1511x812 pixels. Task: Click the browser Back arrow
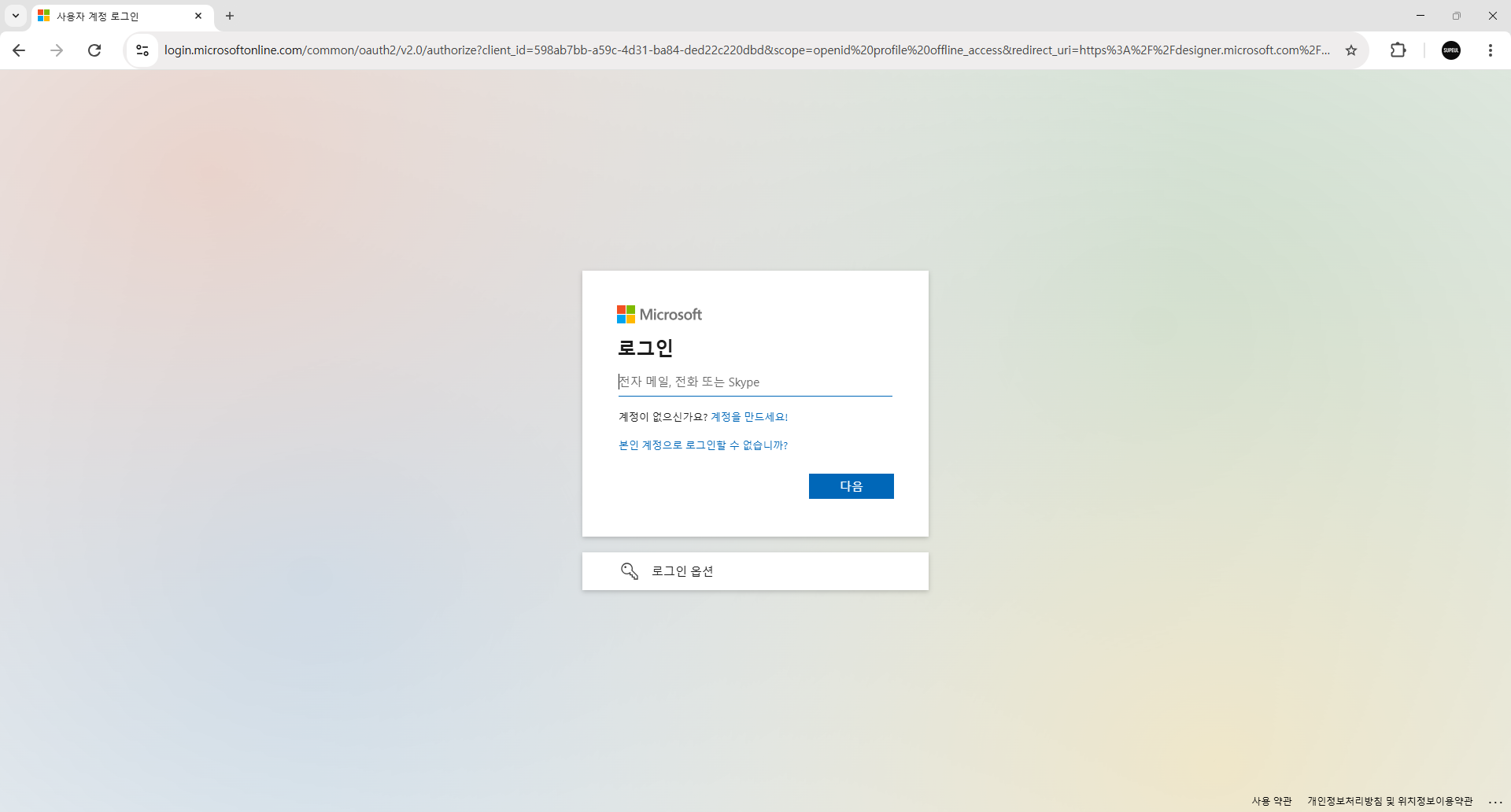pos(19,50)
